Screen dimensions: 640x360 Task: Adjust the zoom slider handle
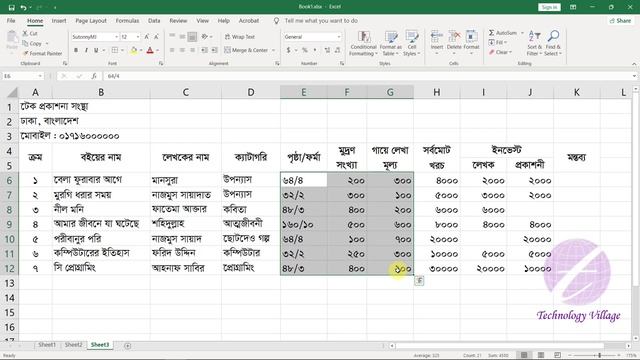click(x=599, y=356)
